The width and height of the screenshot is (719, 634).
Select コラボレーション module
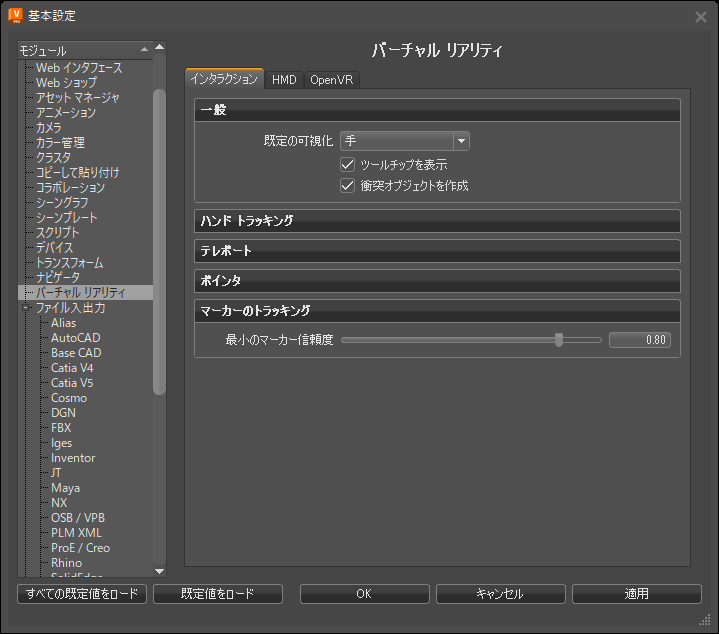point(71,188)
